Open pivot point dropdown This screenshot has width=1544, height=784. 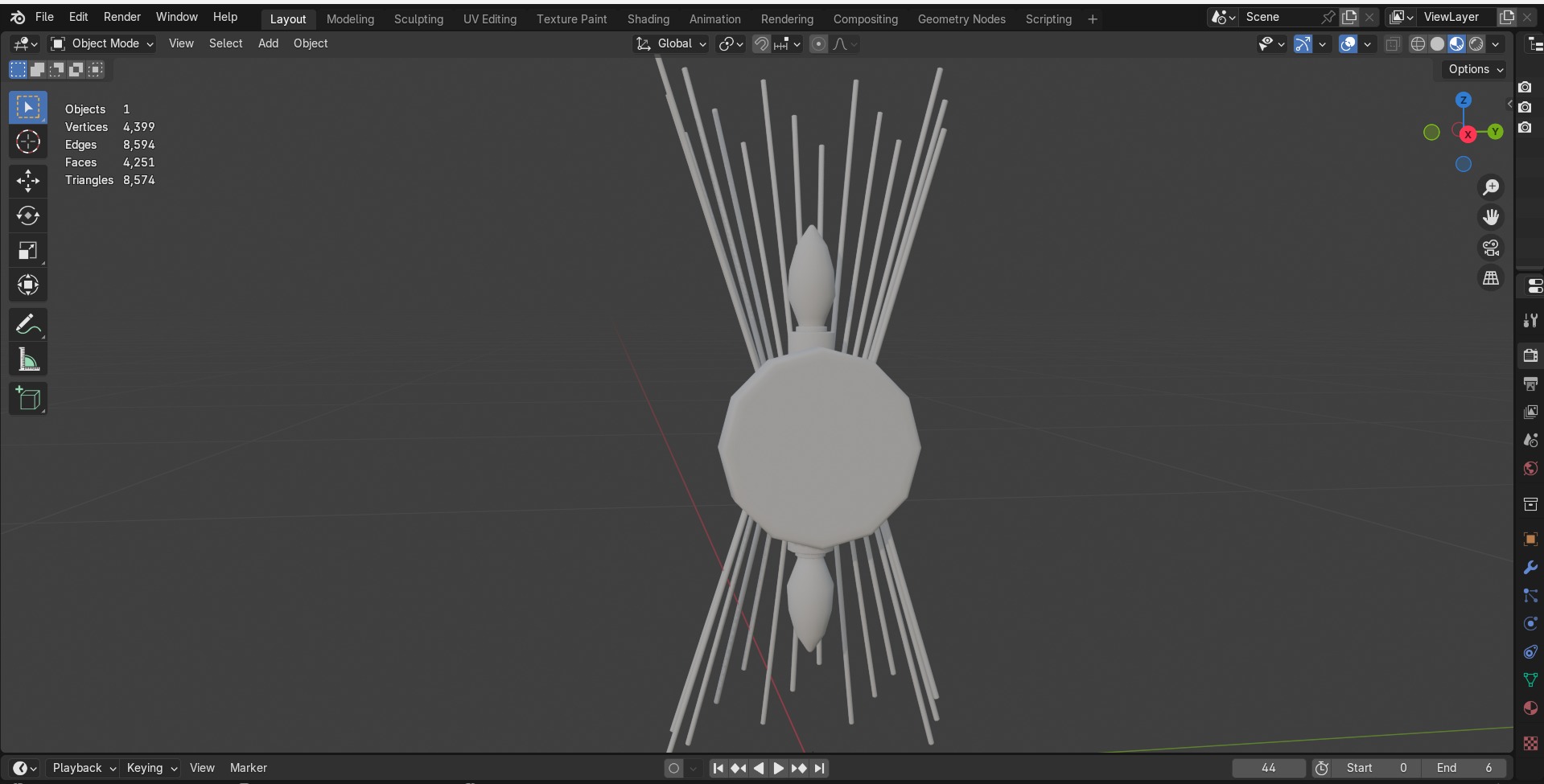pos(731,44)
